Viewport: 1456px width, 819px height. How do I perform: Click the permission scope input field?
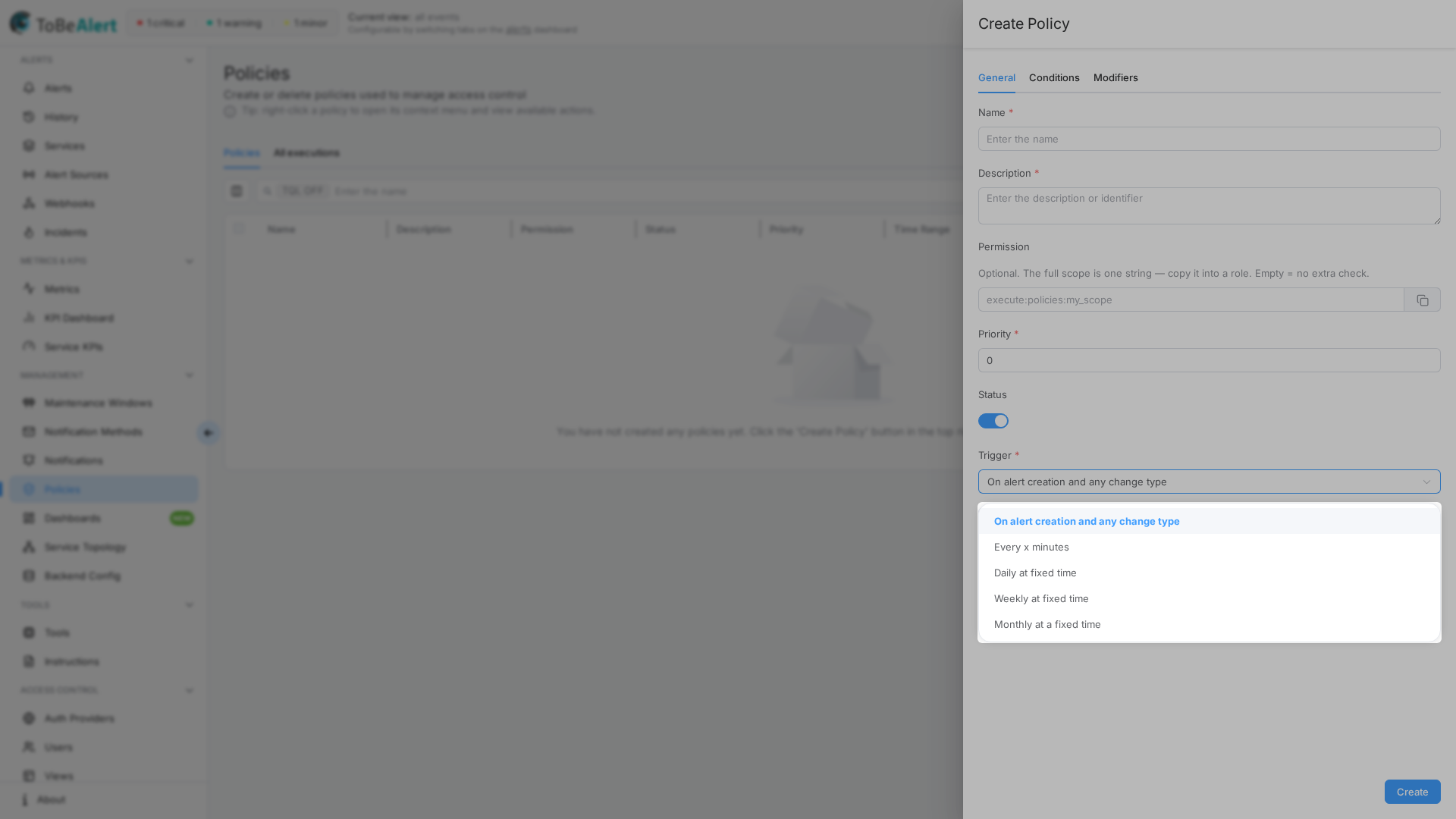1191,300
